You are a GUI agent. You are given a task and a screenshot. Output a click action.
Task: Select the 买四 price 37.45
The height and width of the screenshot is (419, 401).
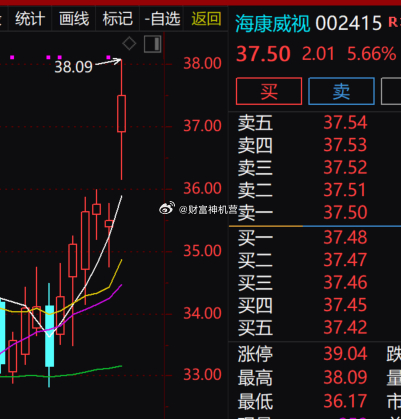pyautogui.click(x=345, y=305)
